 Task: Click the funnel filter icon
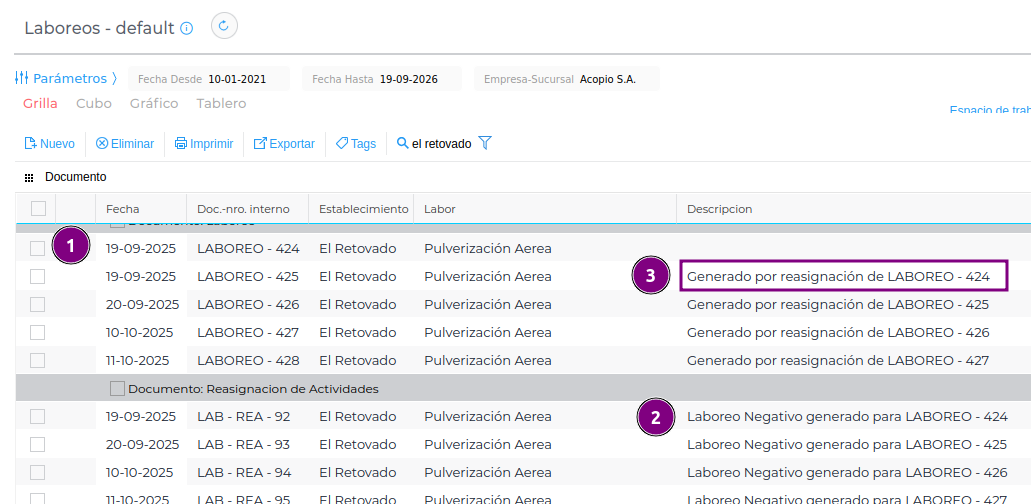tap(485, 143)
